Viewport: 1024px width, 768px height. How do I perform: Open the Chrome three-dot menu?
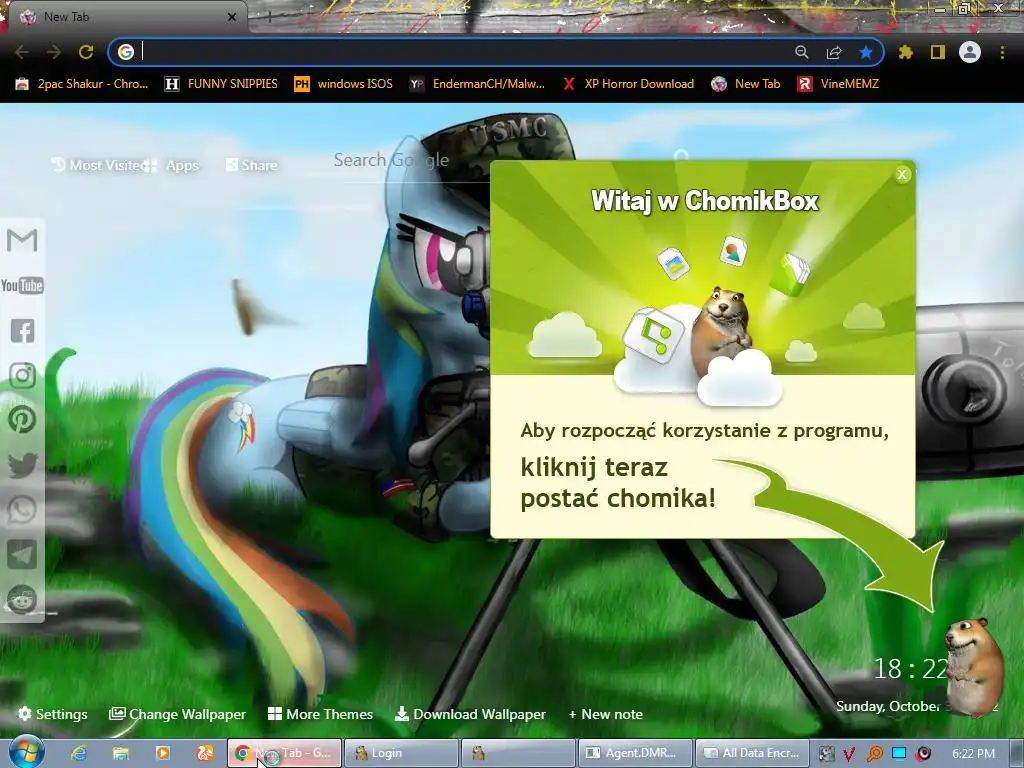[1002, 52]
